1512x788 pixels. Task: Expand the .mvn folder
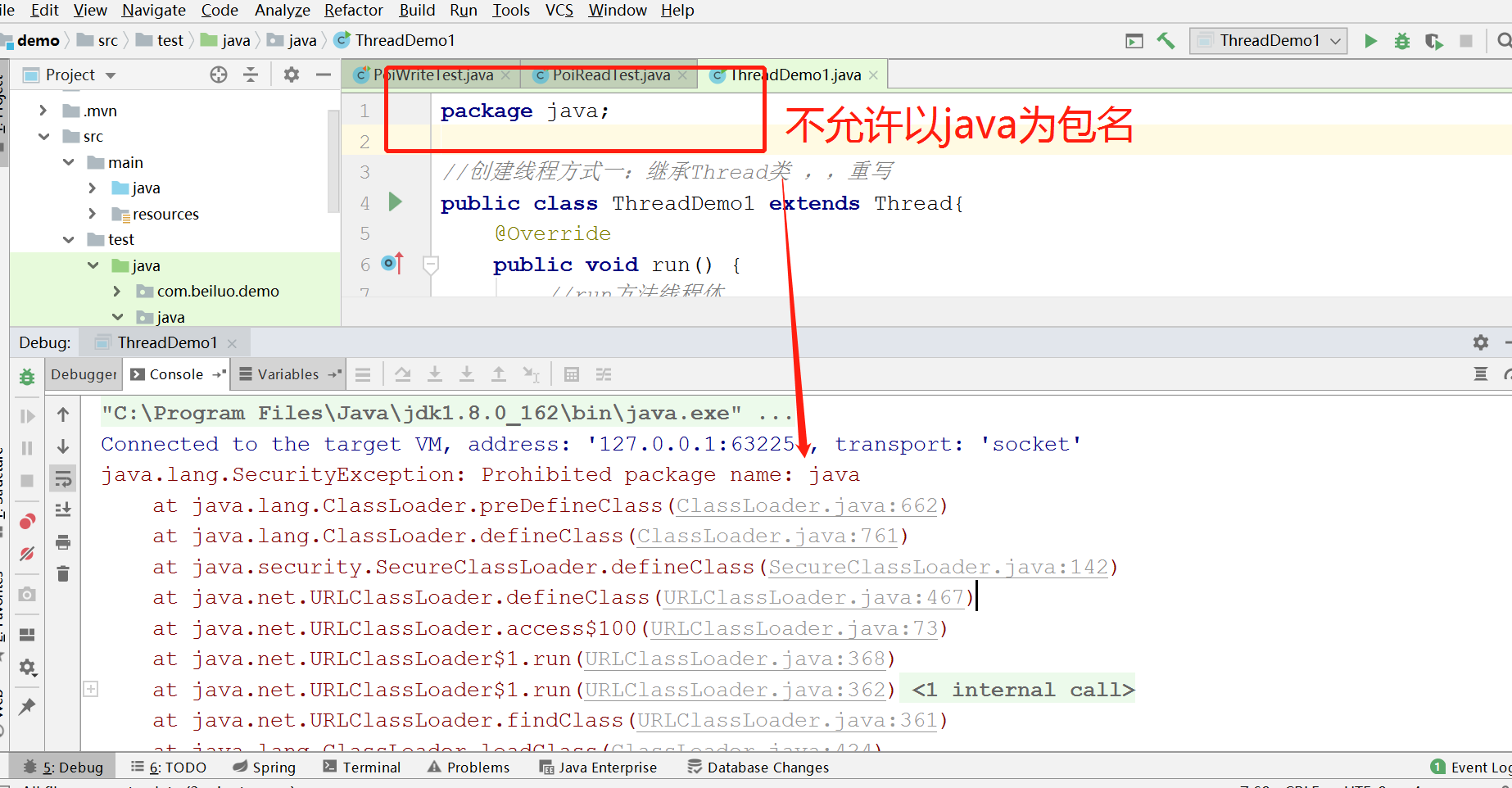[43, 111]
